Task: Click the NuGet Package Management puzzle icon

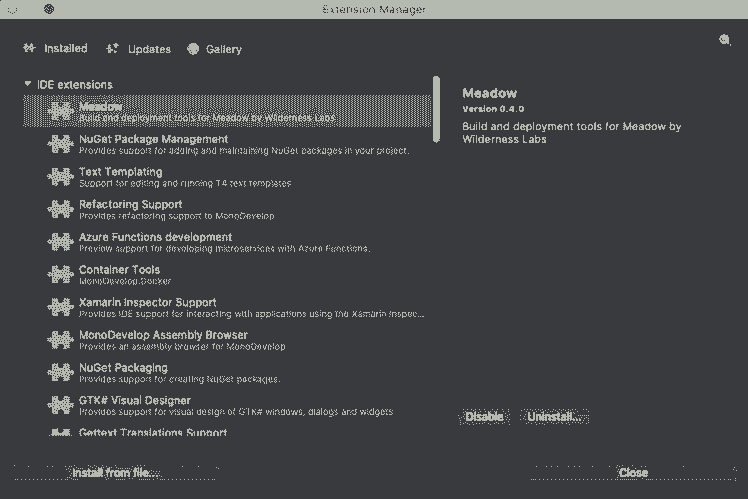Action: pos(61,144)
